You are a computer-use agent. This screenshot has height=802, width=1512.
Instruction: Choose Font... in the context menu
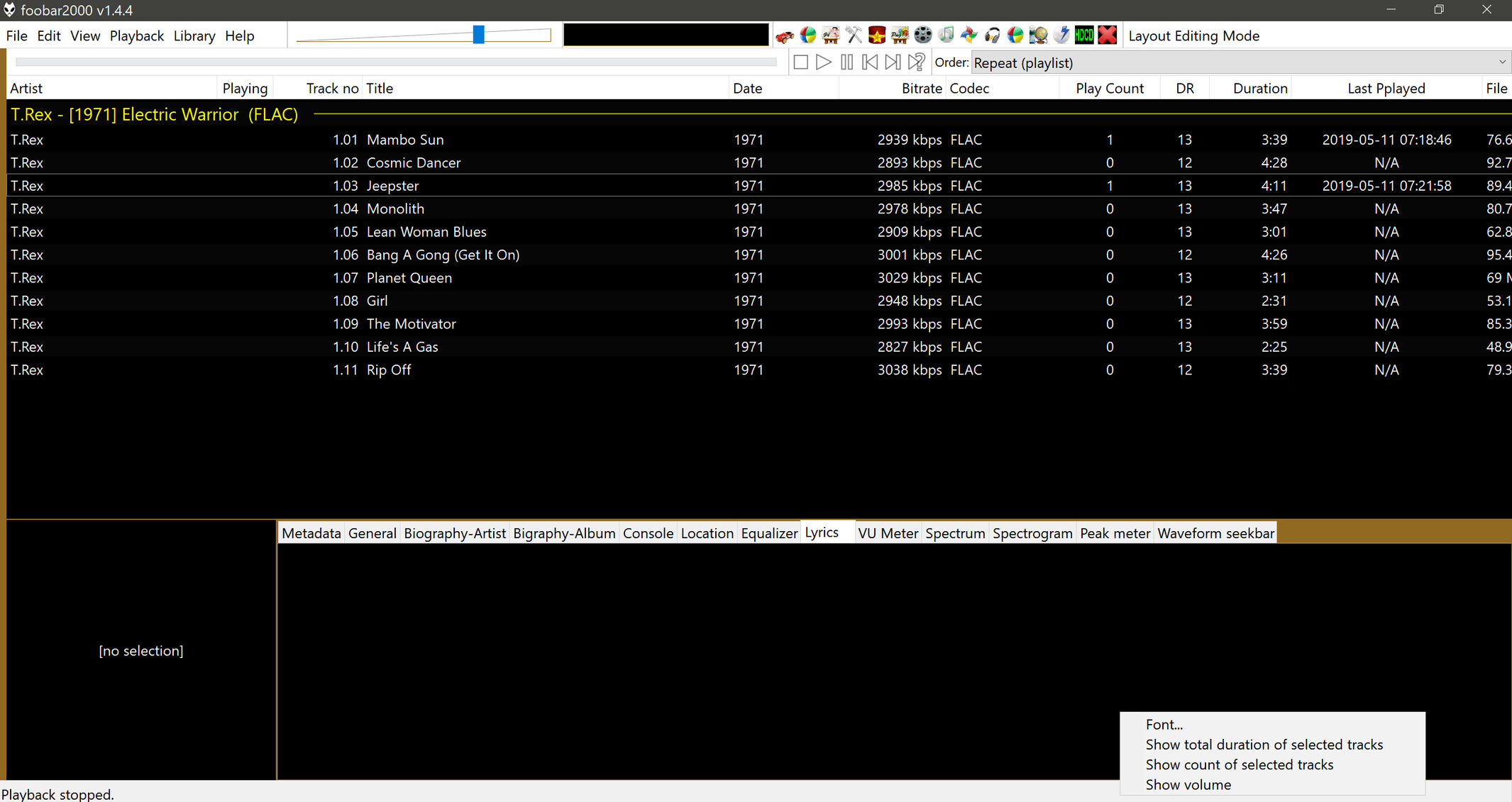click(1272, 725)
